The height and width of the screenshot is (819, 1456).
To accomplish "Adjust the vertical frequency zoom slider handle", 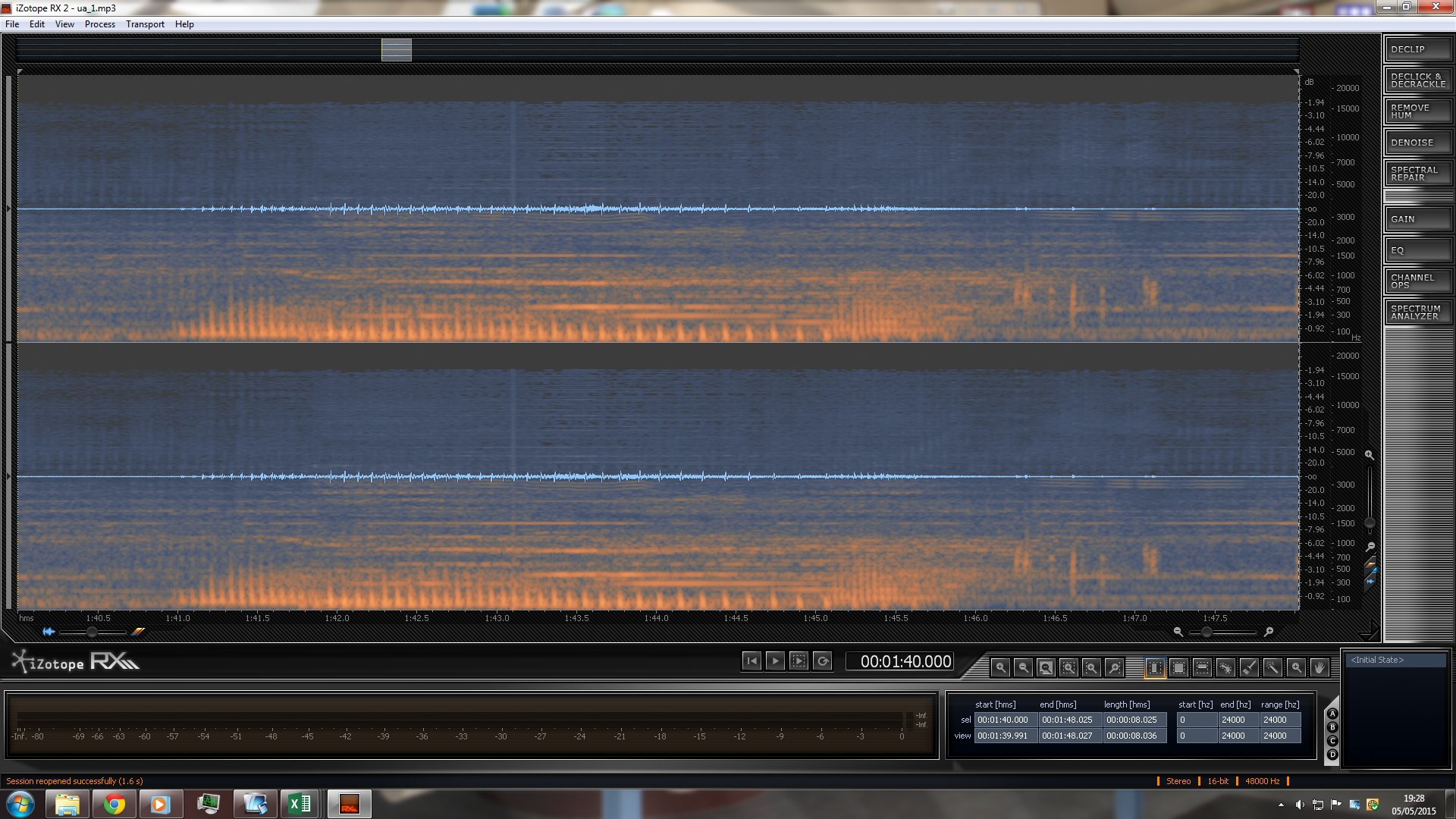I will click(x=1370, y=522).
